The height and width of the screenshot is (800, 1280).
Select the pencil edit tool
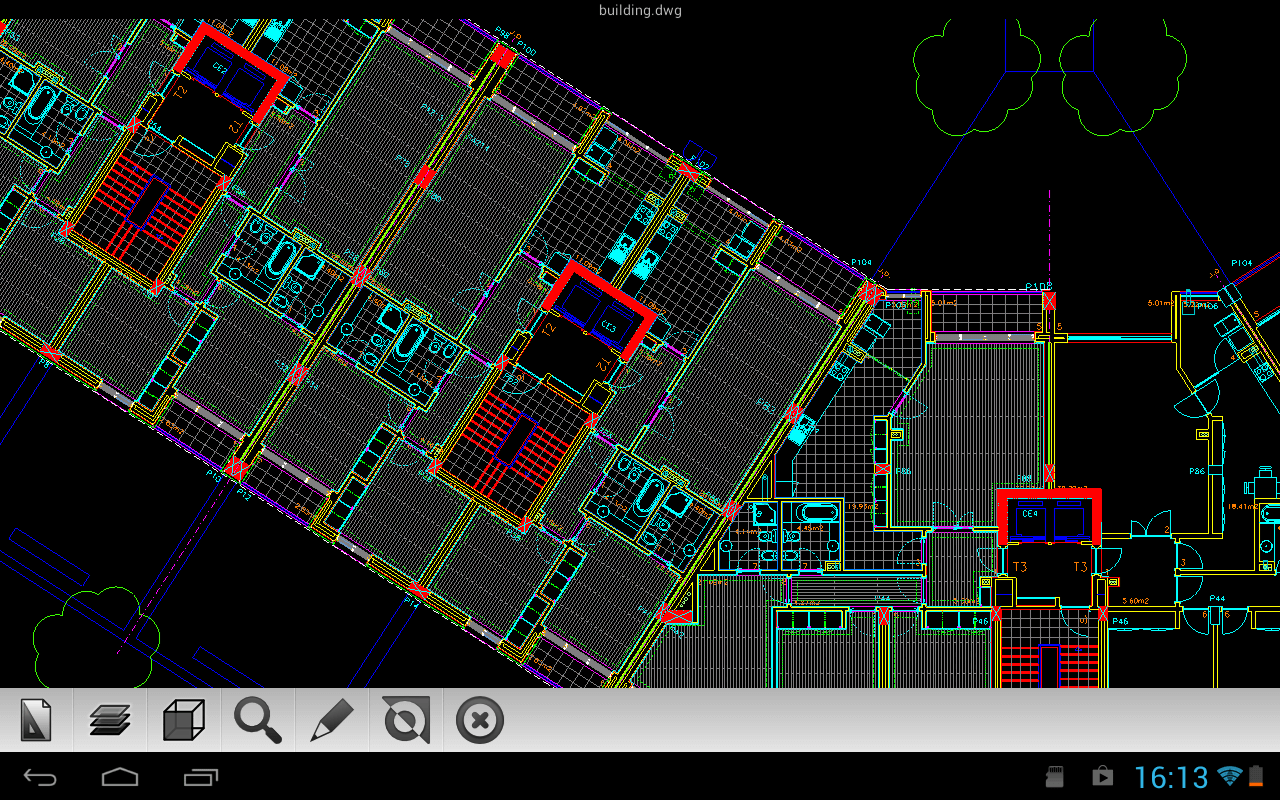[332, 720]
